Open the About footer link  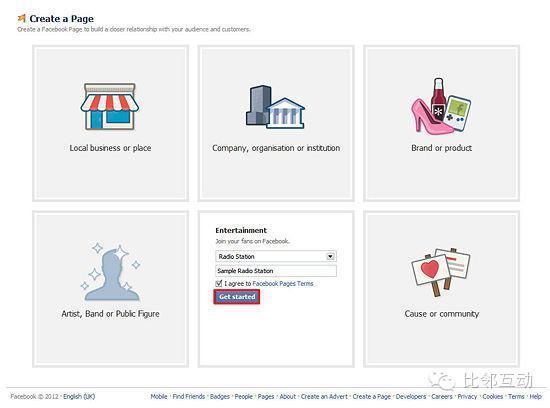click(288, 396)
